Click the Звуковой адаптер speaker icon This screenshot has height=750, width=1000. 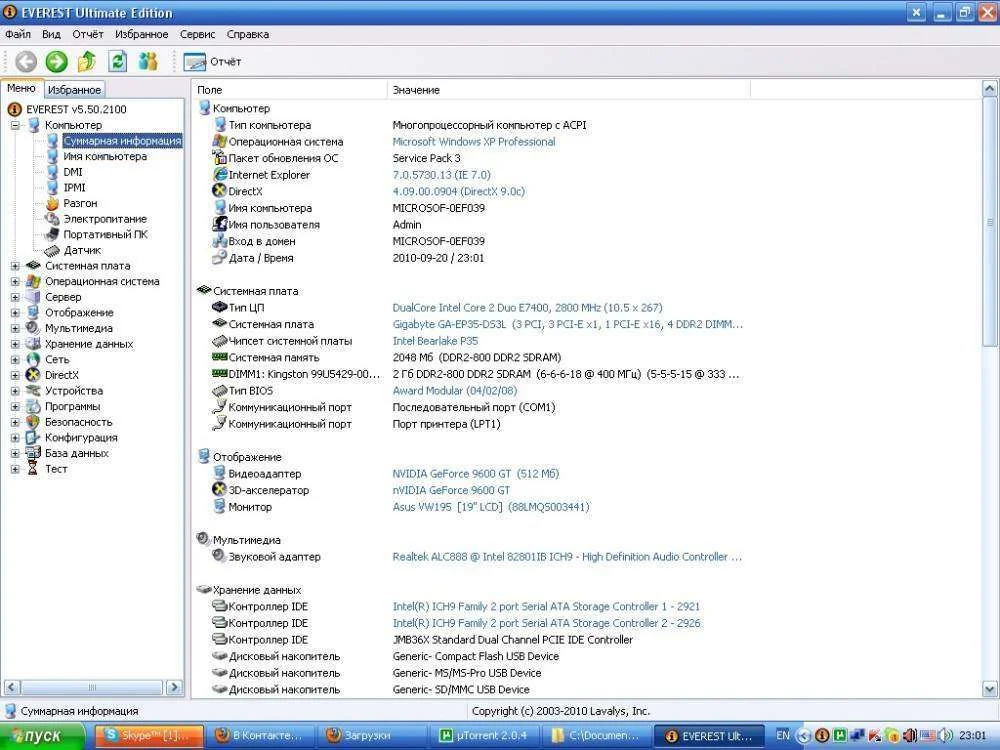(x=219, y=556)
